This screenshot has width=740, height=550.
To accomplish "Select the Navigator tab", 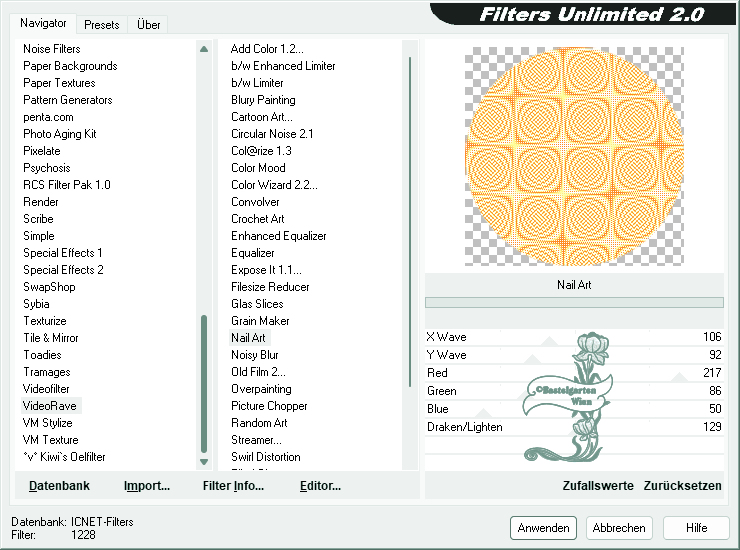I will 43,23.
